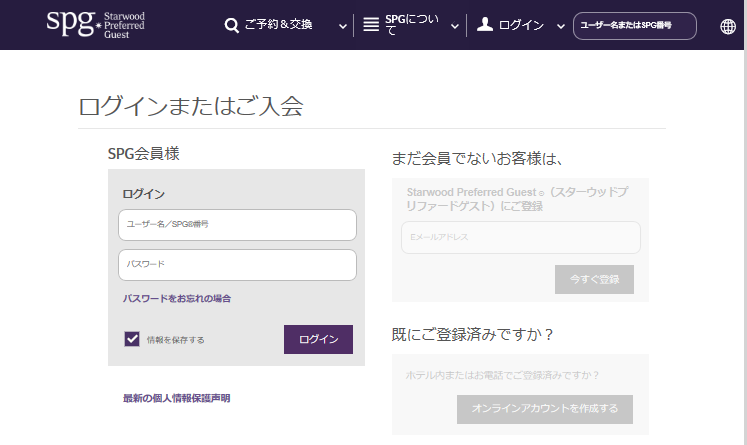This screenshot has width=747, height=445.
Task: Click the 既にご登録済みですか？ heading
Action: pos(473,334)
